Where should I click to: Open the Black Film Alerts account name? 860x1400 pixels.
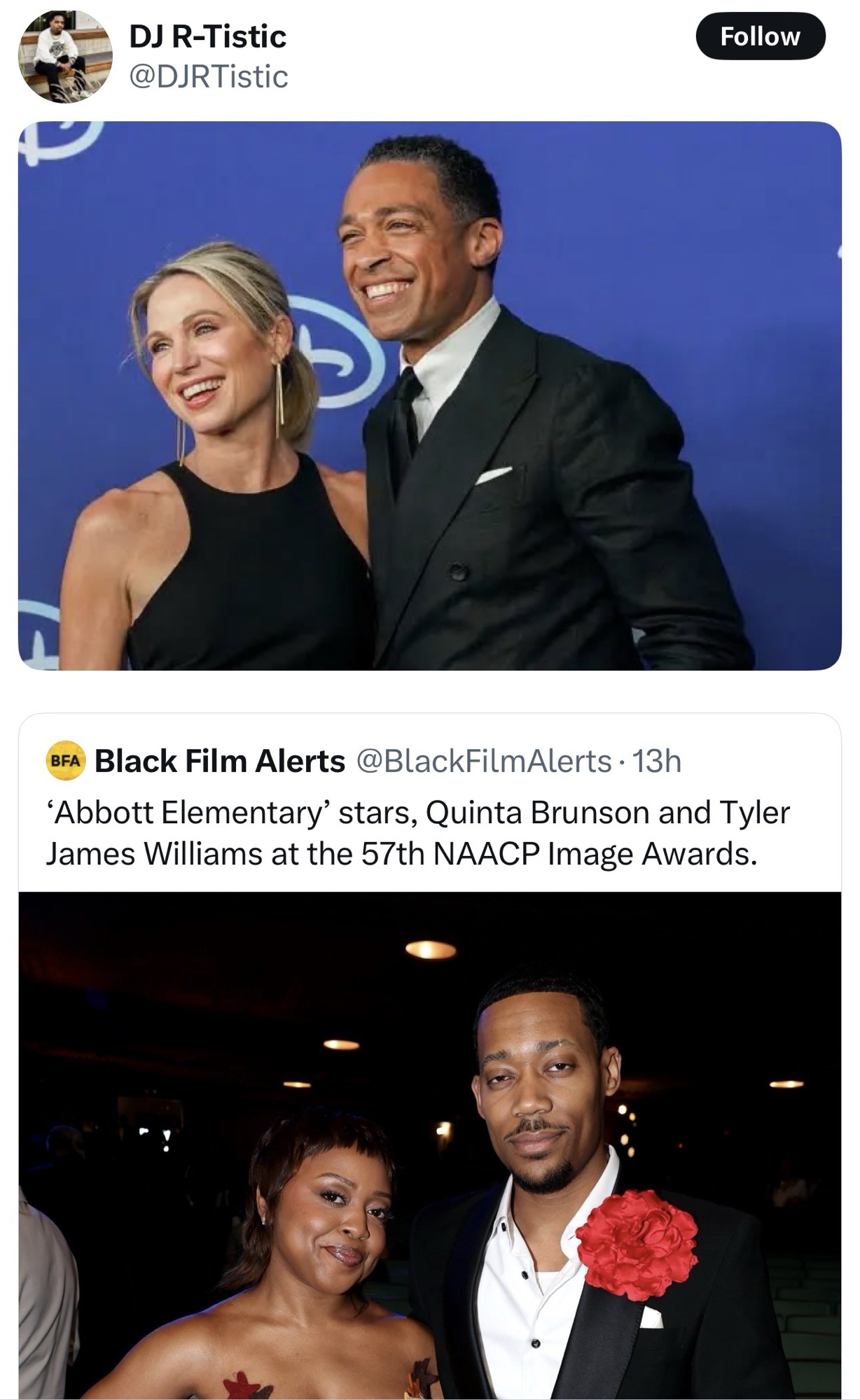219,761
